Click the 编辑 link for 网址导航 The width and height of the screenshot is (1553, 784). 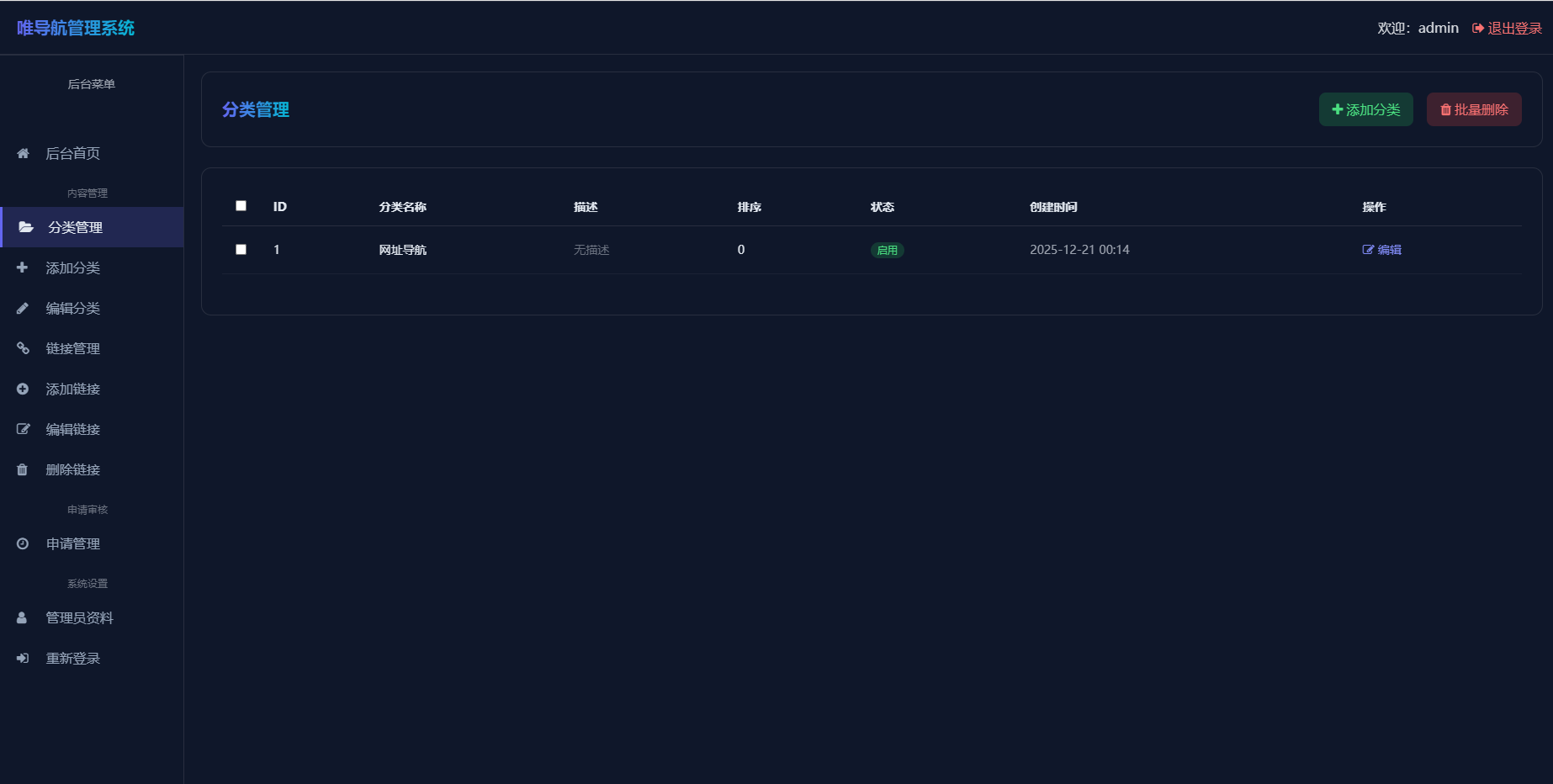click(1381, 250)
